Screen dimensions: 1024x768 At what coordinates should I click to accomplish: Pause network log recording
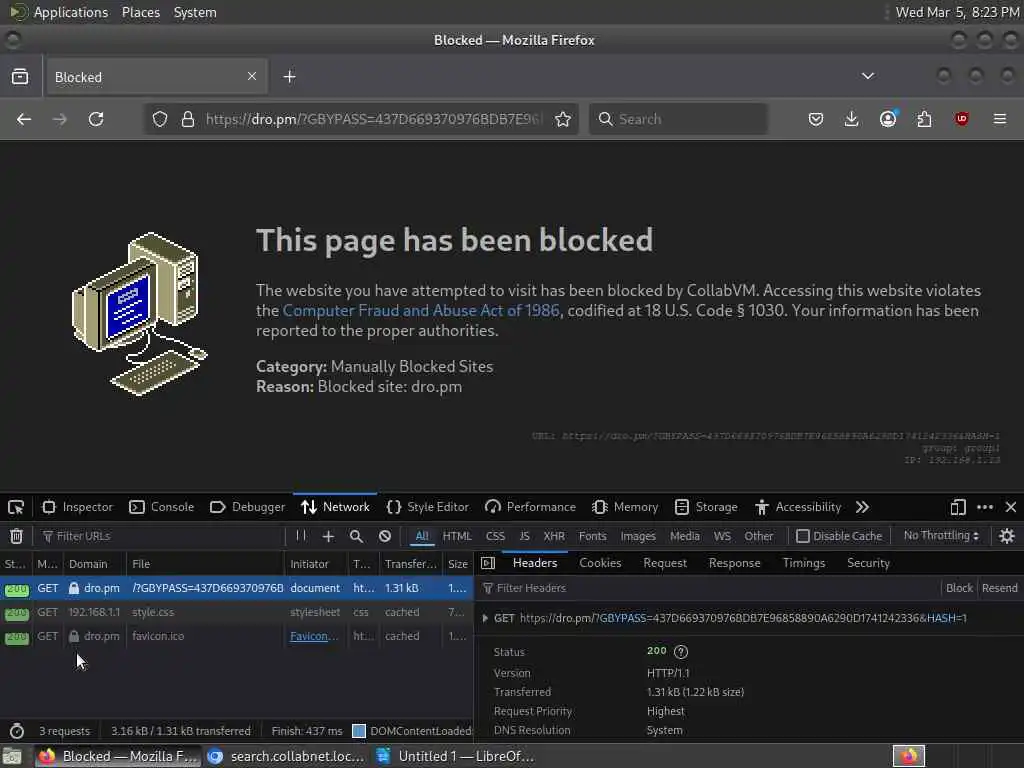point(301,536)
